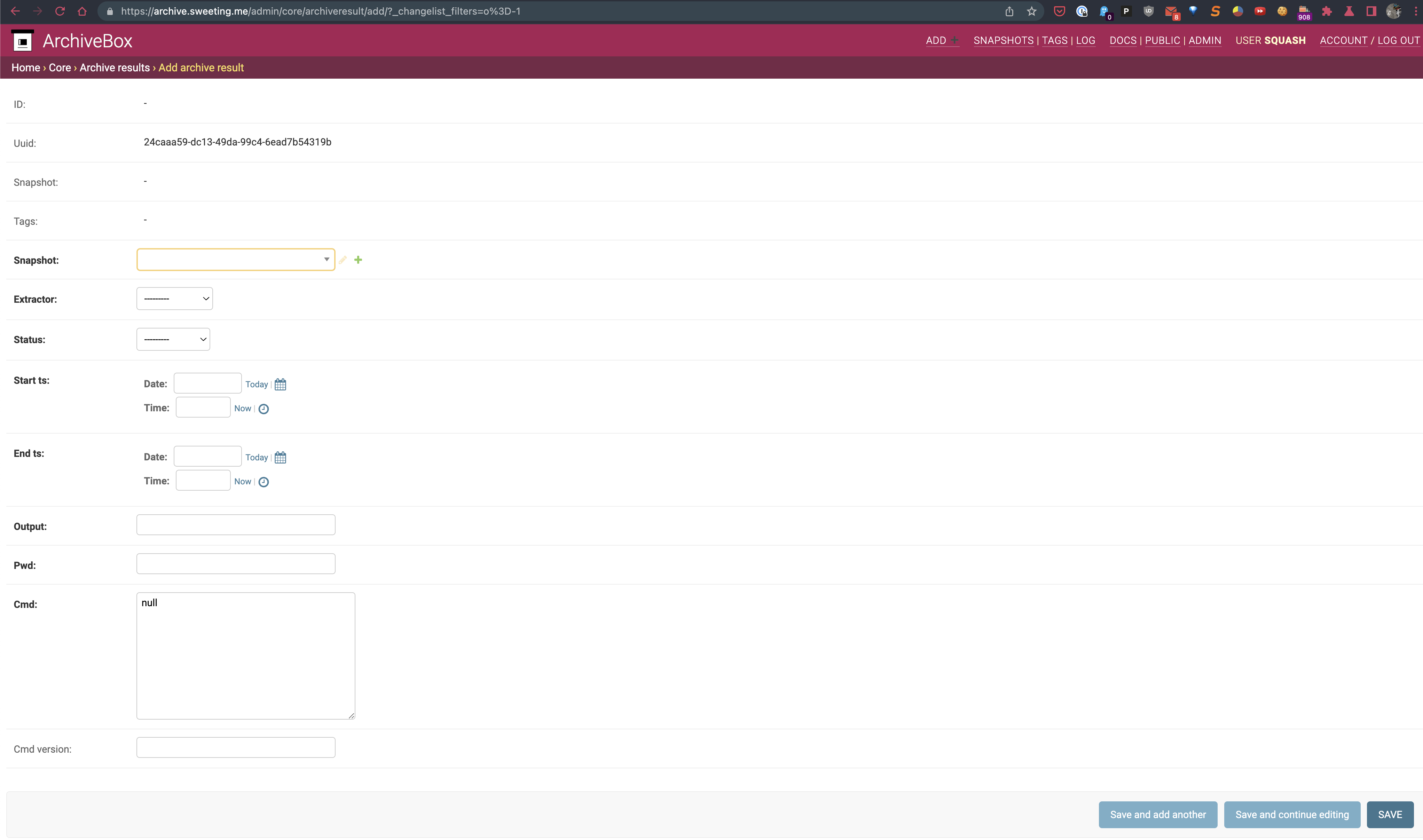Click Start ts clock icon

pyautogui.click(x=263, y=409)
